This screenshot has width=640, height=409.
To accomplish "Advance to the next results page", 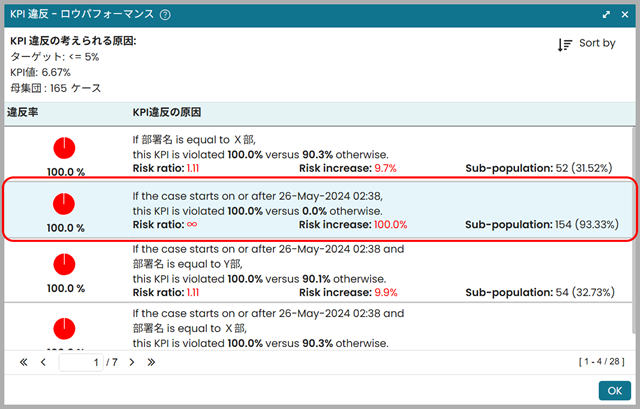I will click(x=131, y=361).
